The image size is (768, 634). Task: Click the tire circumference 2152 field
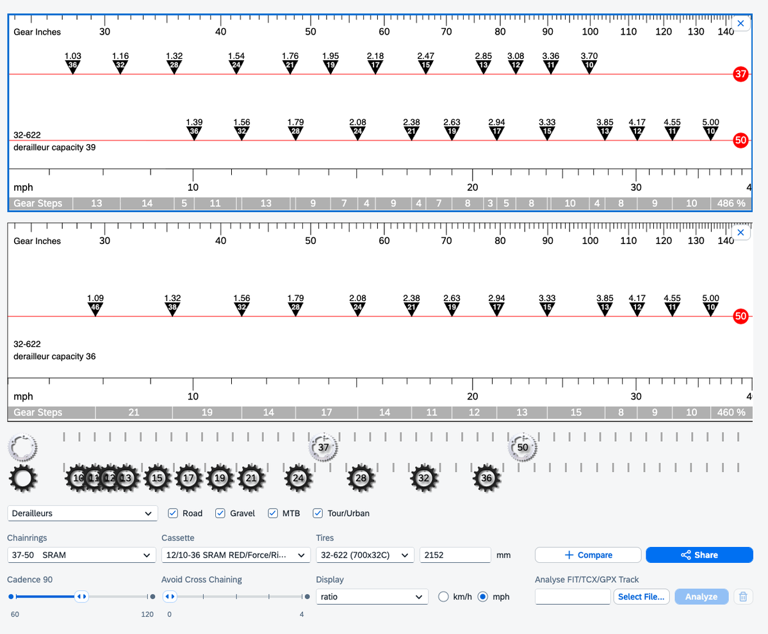point(455,555)
